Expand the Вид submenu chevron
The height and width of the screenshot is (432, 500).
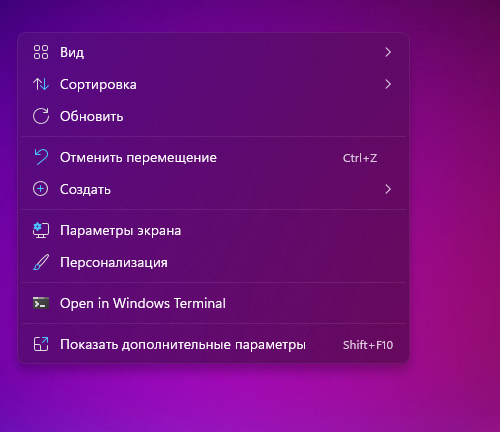click(x=388, y=52)
